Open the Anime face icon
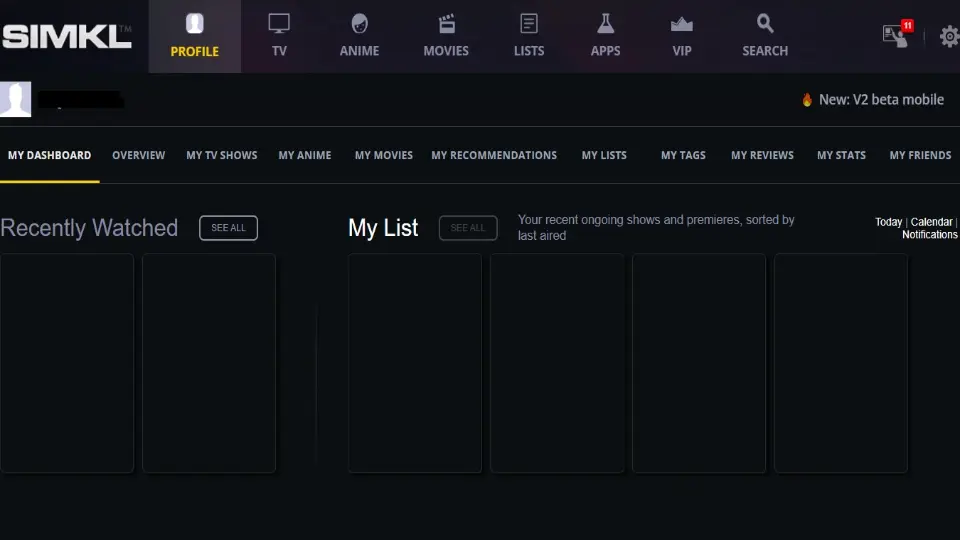Screen dimensions: 960x540 click(x=359, y=24)
